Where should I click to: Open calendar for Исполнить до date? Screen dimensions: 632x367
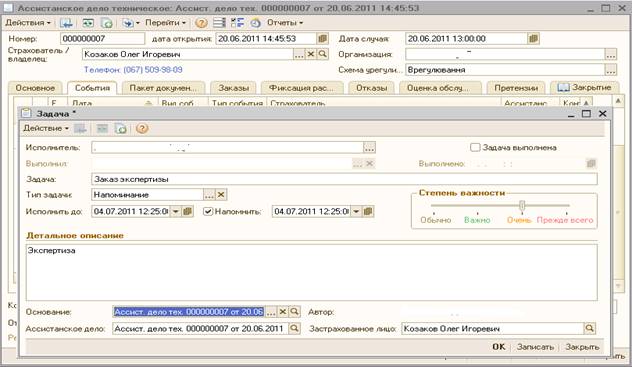(187, 211)
